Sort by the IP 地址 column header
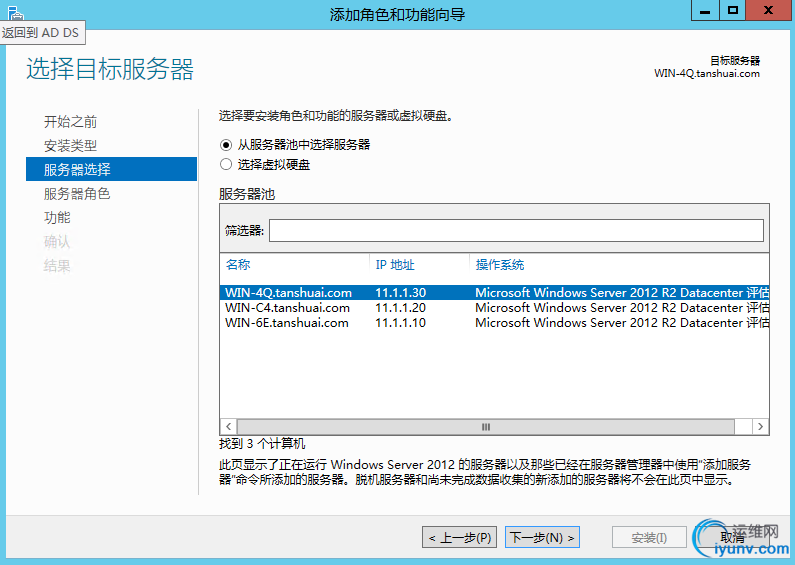The height and width of the screenshot is (565, 795). (x=394, y=265)
